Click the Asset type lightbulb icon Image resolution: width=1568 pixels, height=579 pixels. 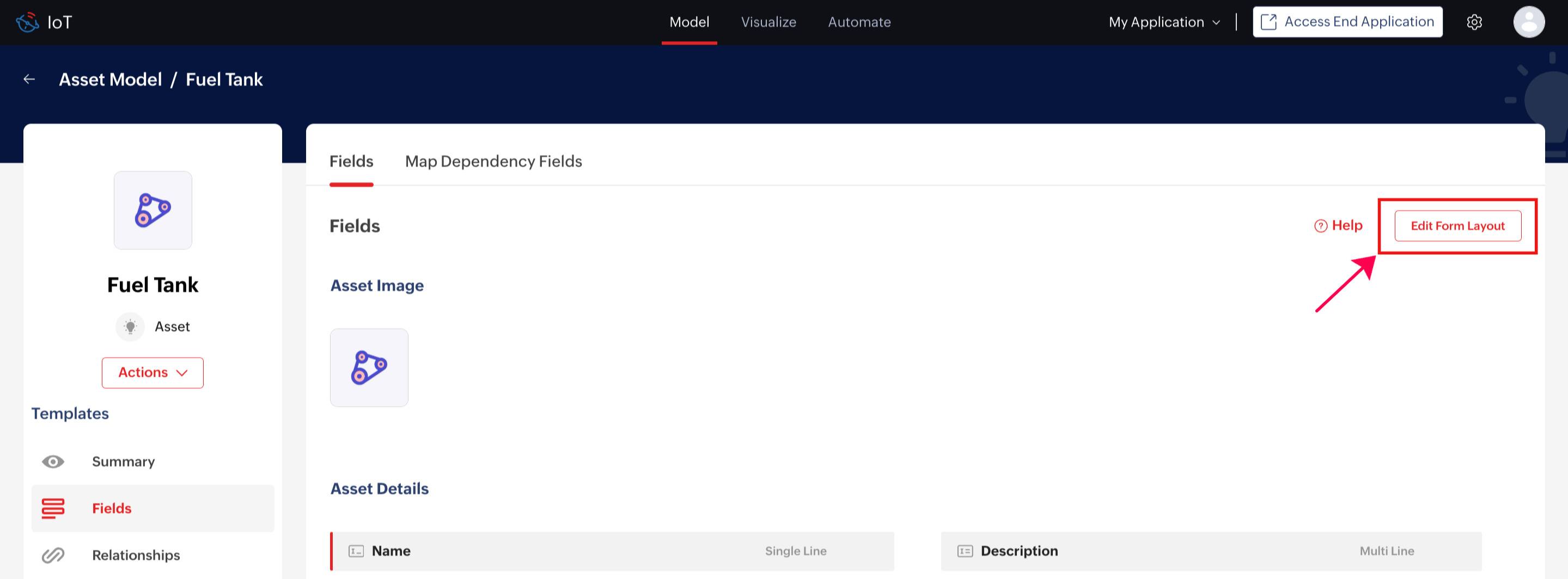click(x=130, y=327)
